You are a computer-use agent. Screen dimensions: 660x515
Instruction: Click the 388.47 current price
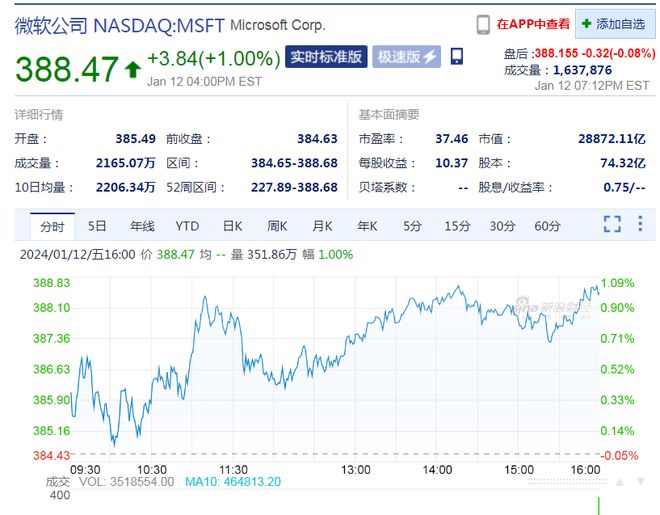click(67, 69)
